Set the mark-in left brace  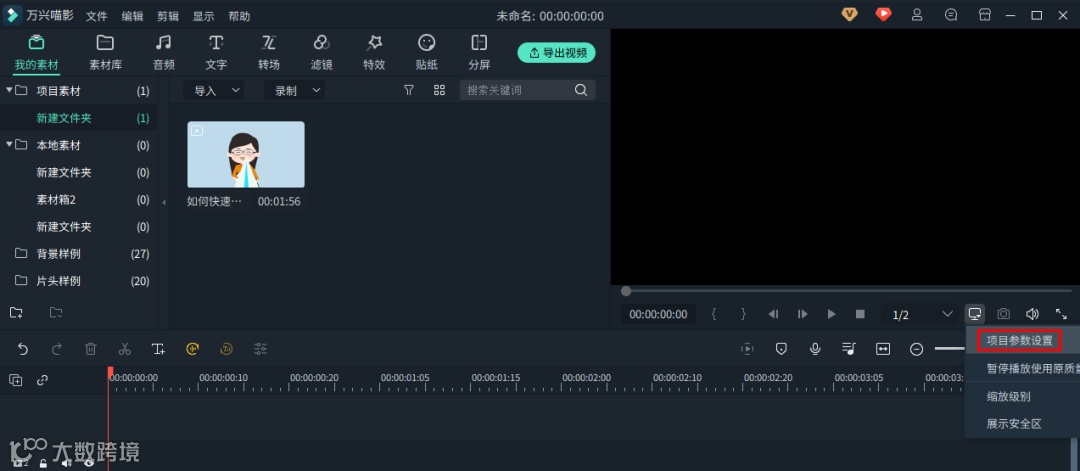click(714, 314)
